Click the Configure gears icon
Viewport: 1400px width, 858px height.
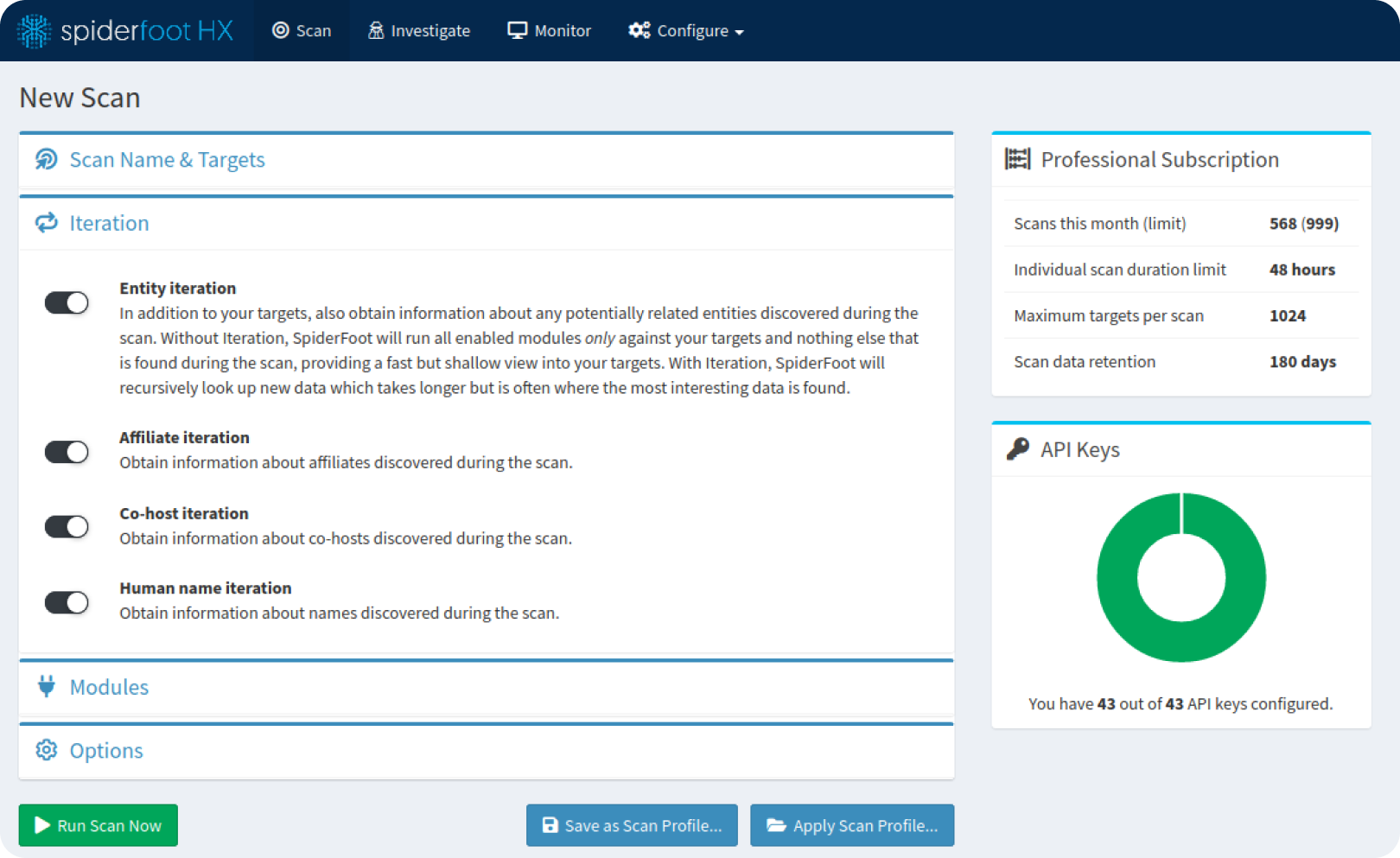[640, 30]
